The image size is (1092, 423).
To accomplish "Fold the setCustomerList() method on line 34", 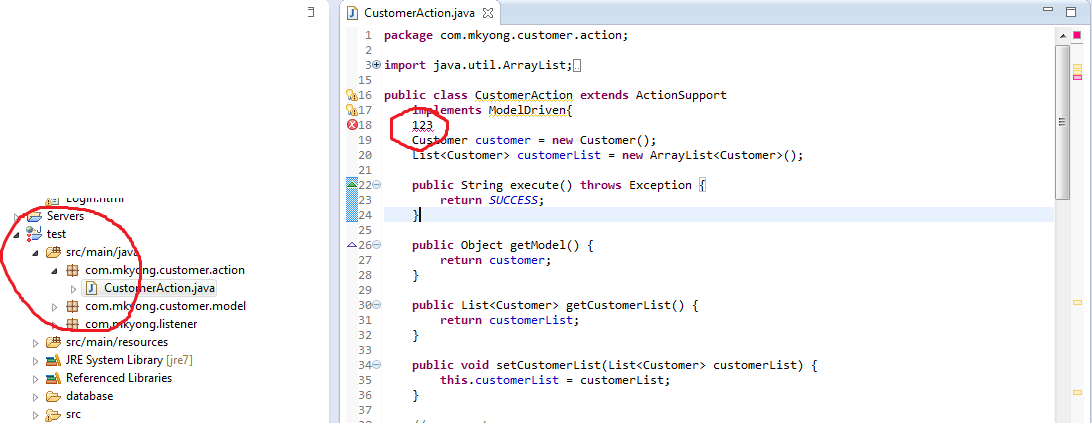I will [x=377, y=364].
